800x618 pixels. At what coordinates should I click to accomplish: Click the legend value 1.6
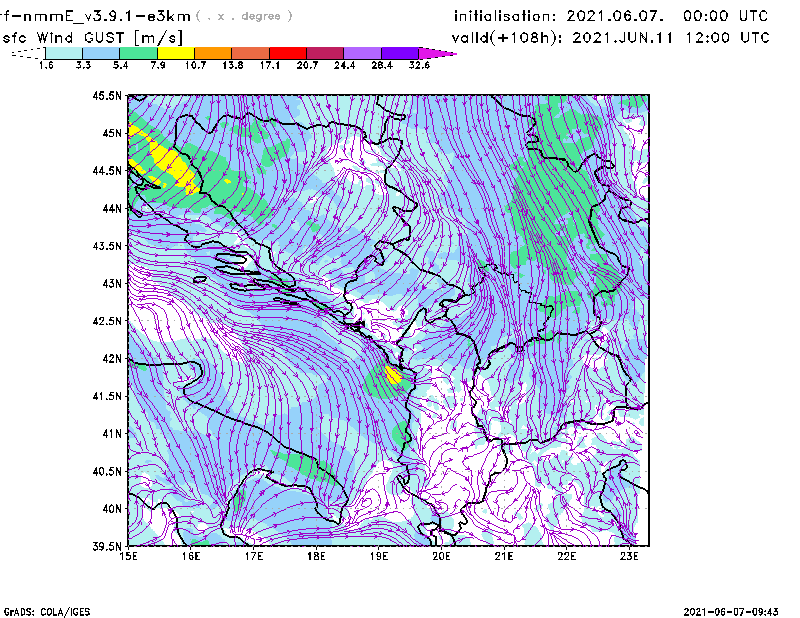coord(46,65)
